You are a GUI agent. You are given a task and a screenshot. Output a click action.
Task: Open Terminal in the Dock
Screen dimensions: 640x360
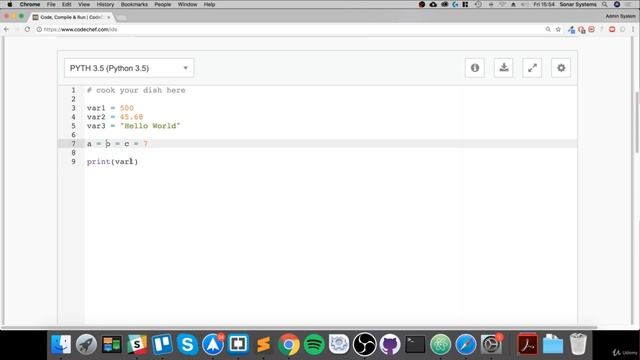pyautogui.click(x=415, y=344)
